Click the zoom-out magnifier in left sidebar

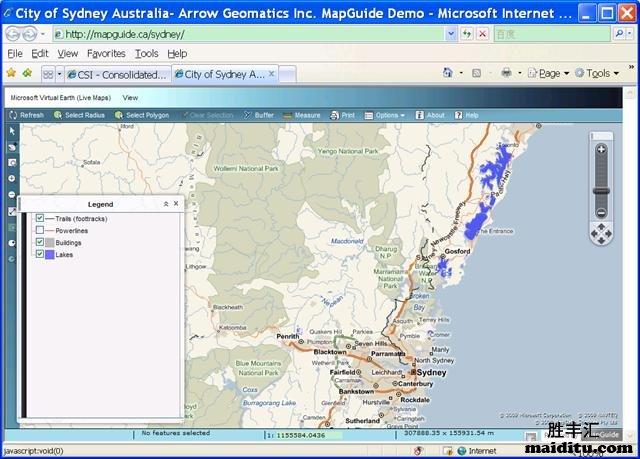coord(12,194)
